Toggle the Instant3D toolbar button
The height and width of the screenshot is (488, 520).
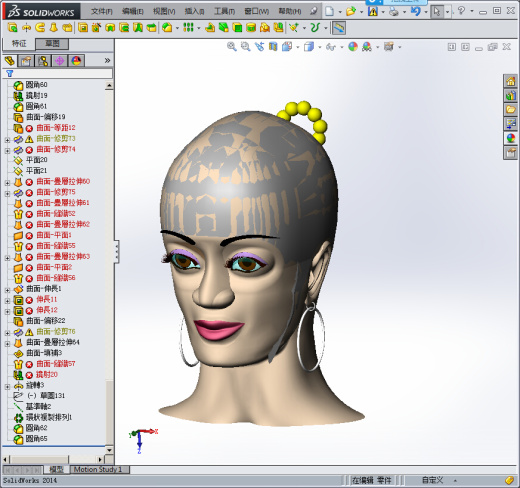pos(339,28)
